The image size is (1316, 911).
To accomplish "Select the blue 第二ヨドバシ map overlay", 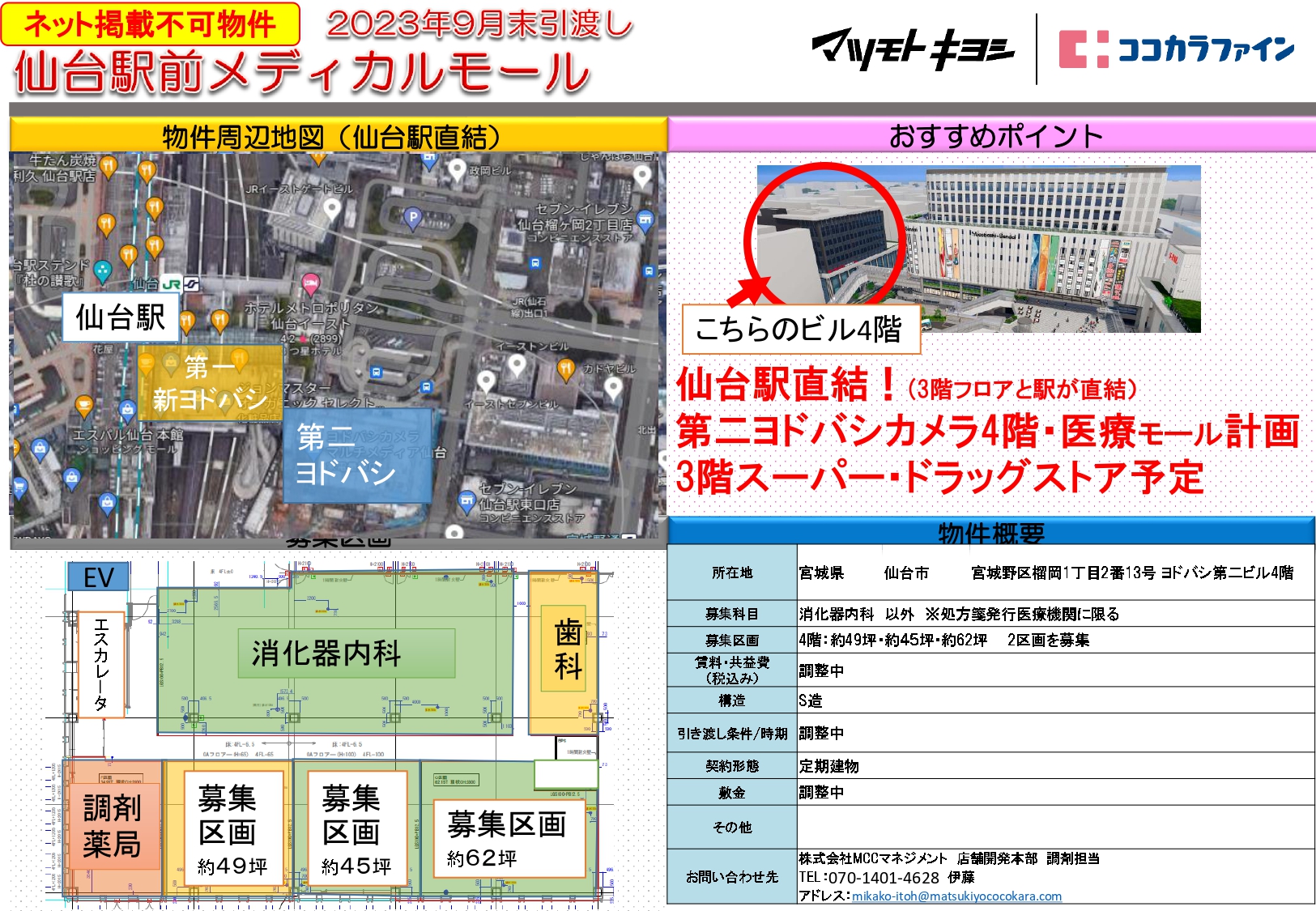I will pos(357,456).
